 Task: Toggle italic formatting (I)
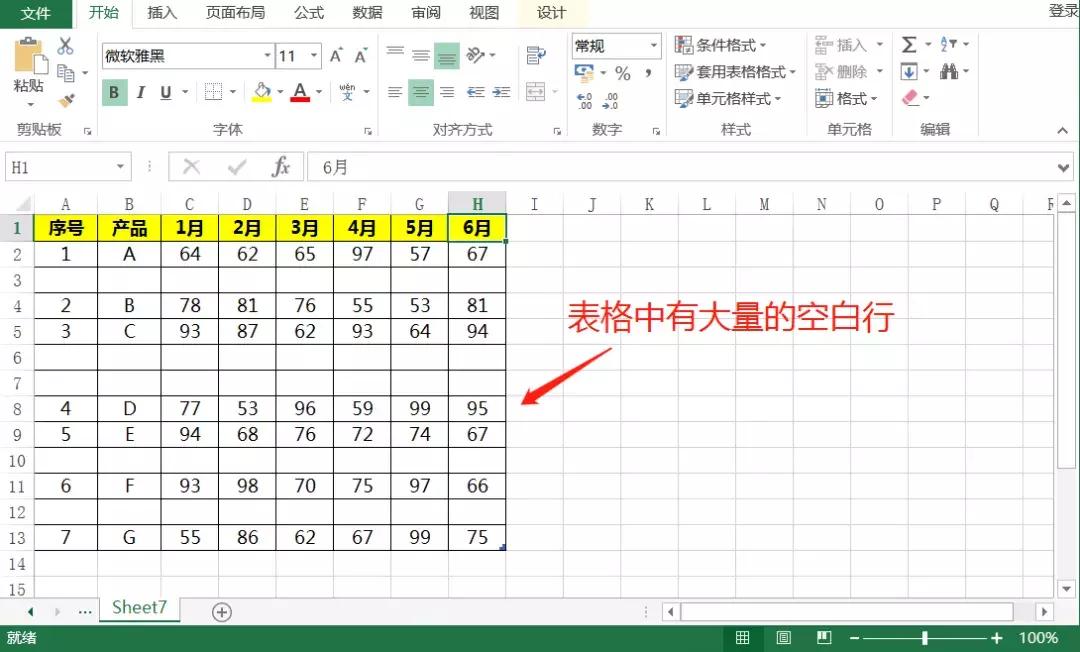click(139, 92)
